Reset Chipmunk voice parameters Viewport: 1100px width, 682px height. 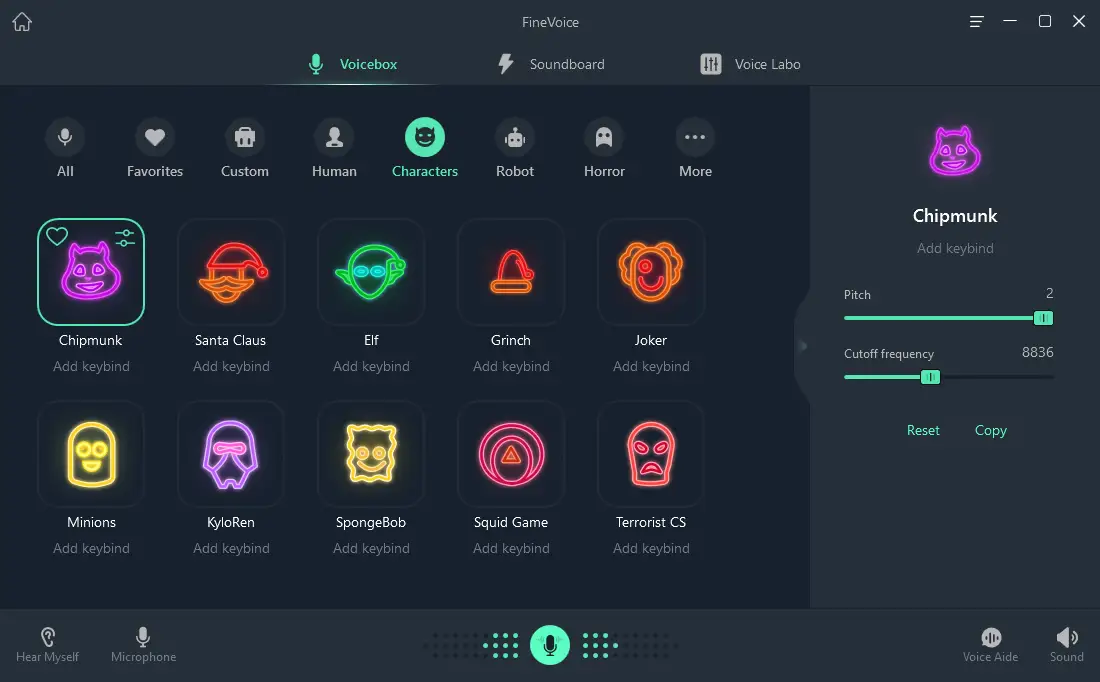[923, 430]
